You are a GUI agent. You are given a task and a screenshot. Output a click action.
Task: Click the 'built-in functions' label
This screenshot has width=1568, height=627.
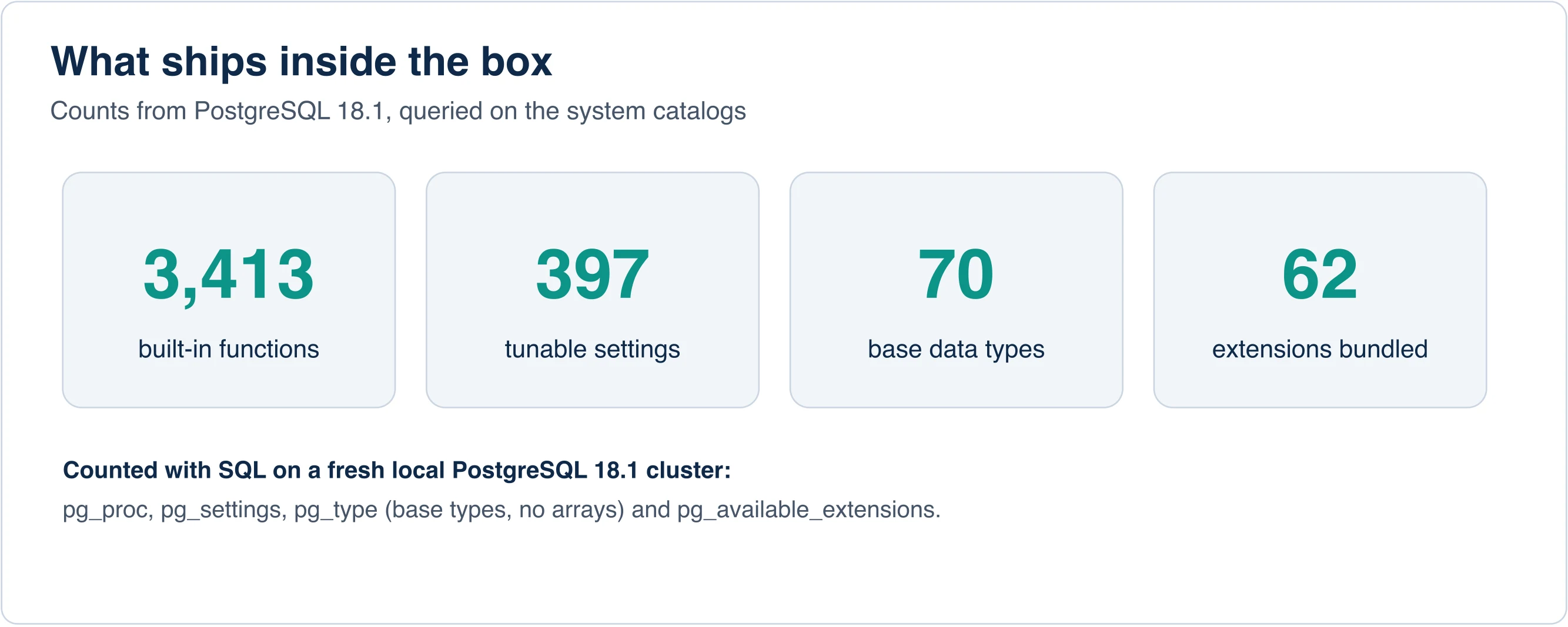click(x=229, y=349)
